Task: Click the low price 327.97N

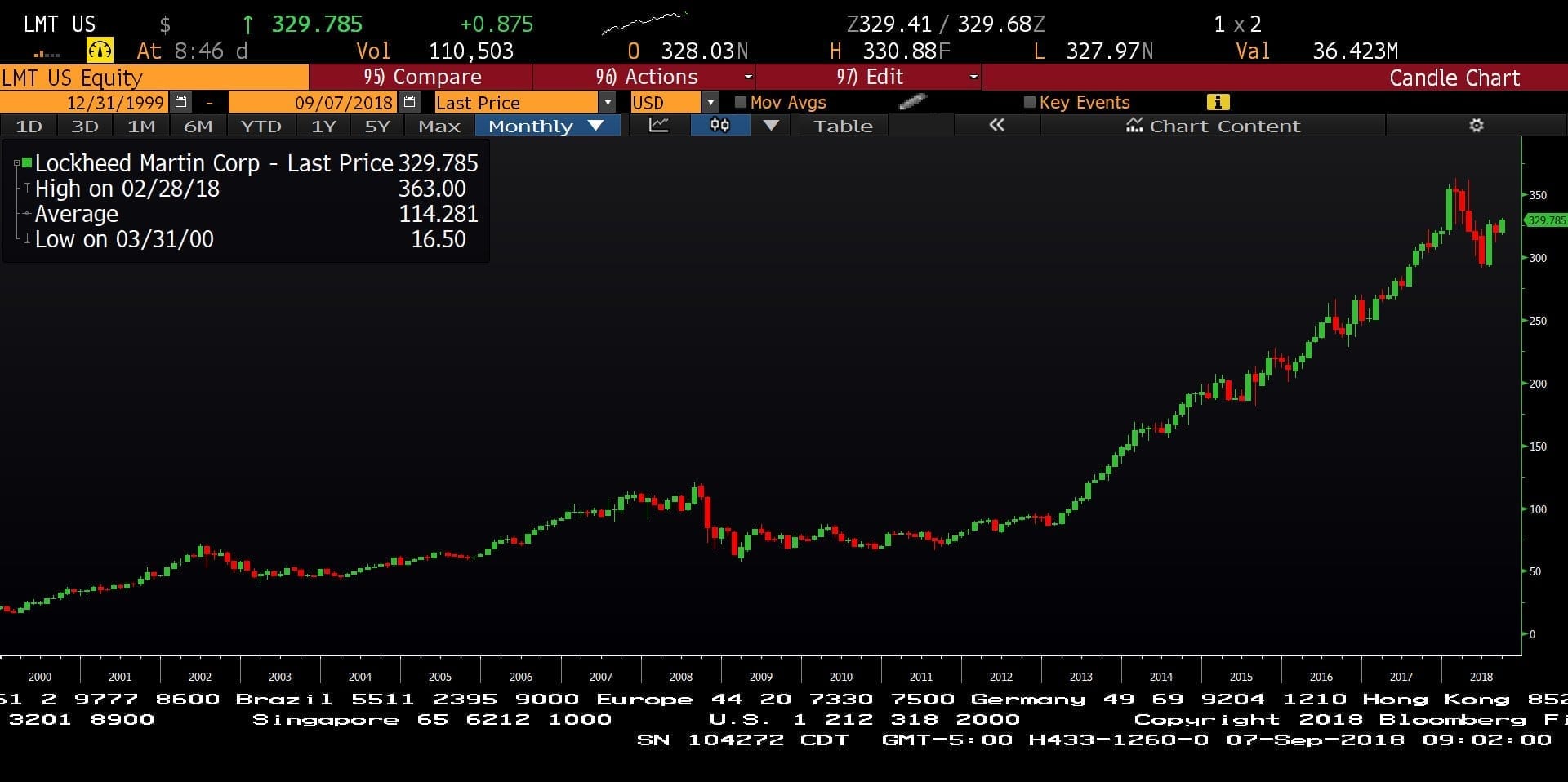Action: click(x=1109, y=51)
